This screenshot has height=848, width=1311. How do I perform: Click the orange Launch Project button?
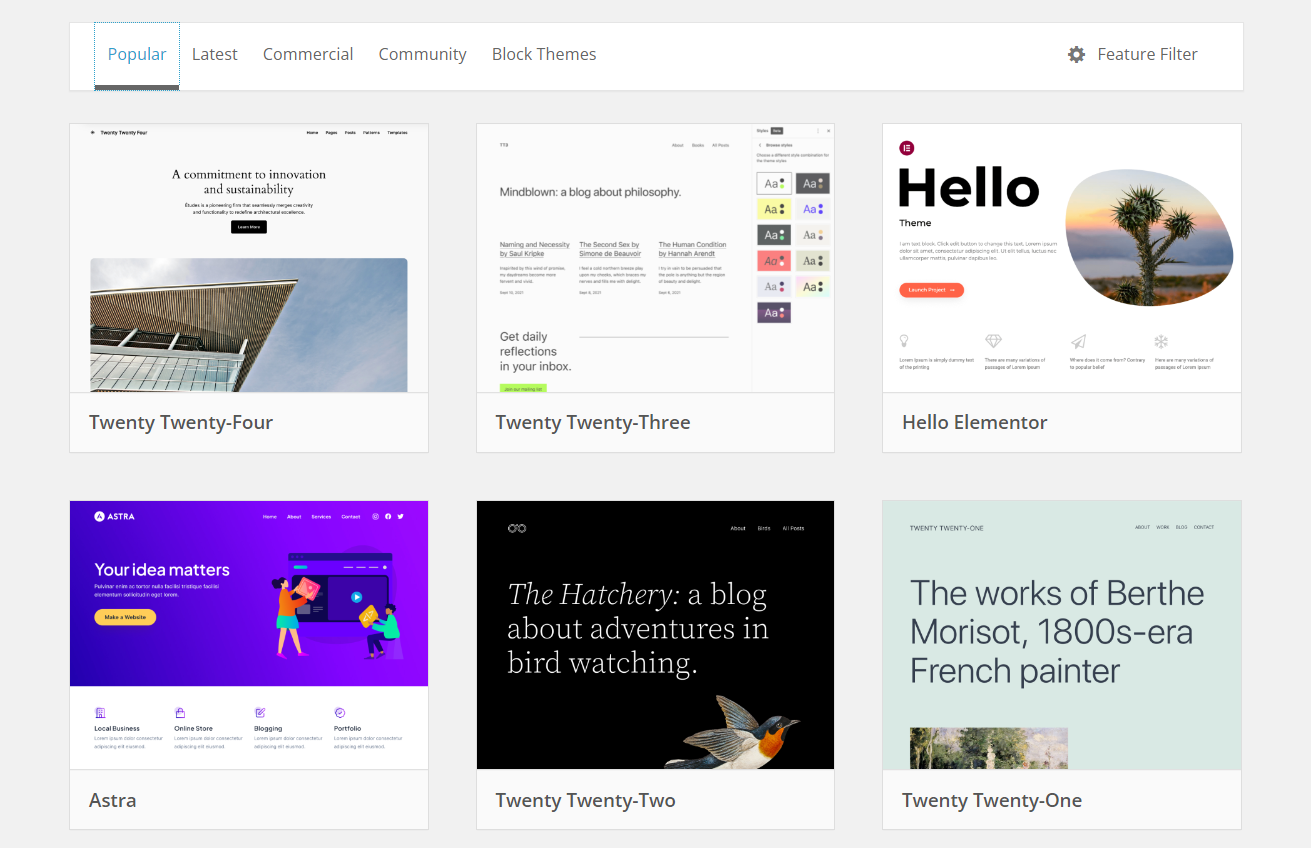tap(931, 290)
